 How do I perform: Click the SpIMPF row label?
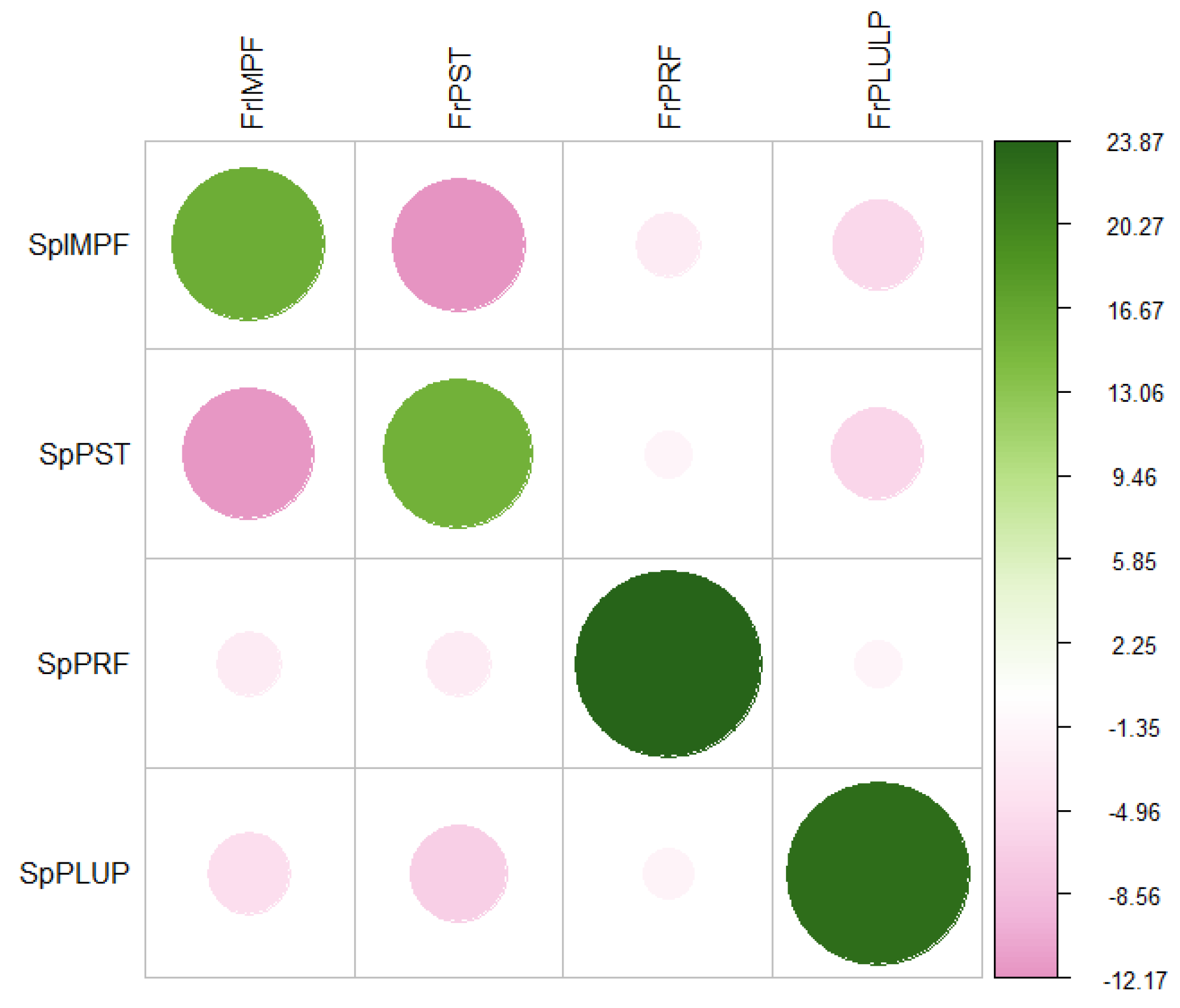[78, 246]
